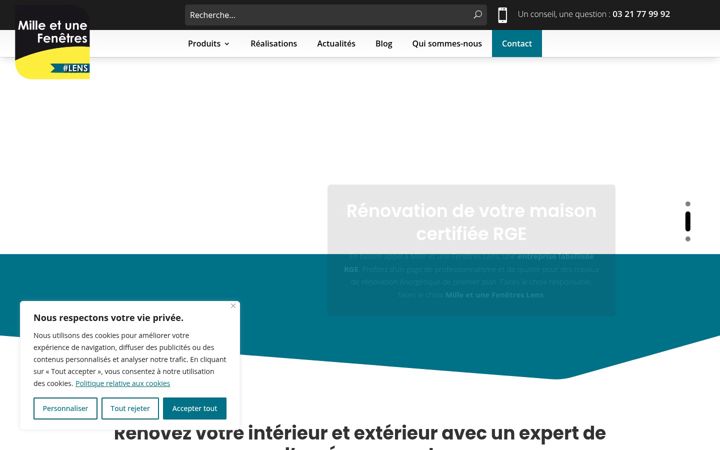Open Politique relative aux cookies link
The height and width of the screenshot is (450, 720).
point(123,383)
